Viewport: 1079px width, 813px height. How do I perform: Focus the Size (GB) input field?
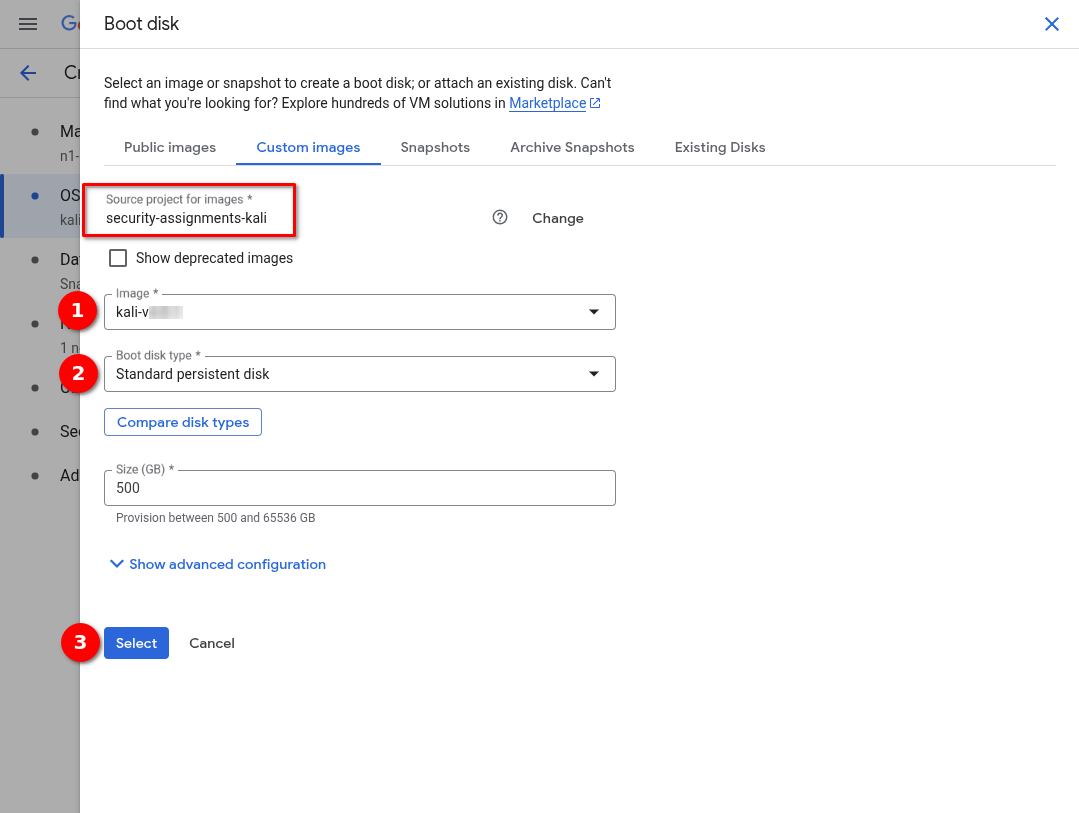[360, 488]
